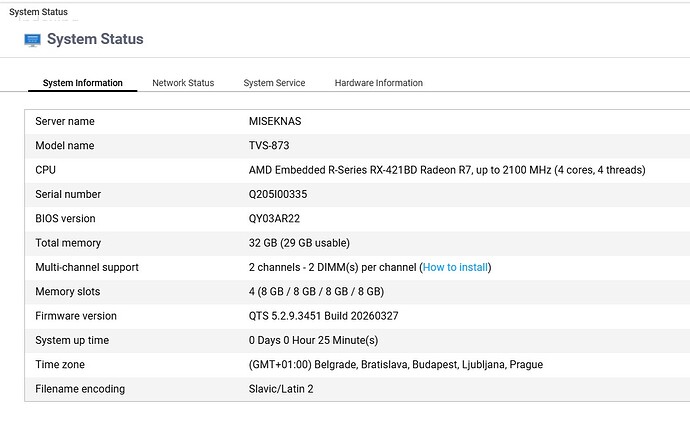Select the Server name label
The image size is (690, 431).
[x=65, y=122]
